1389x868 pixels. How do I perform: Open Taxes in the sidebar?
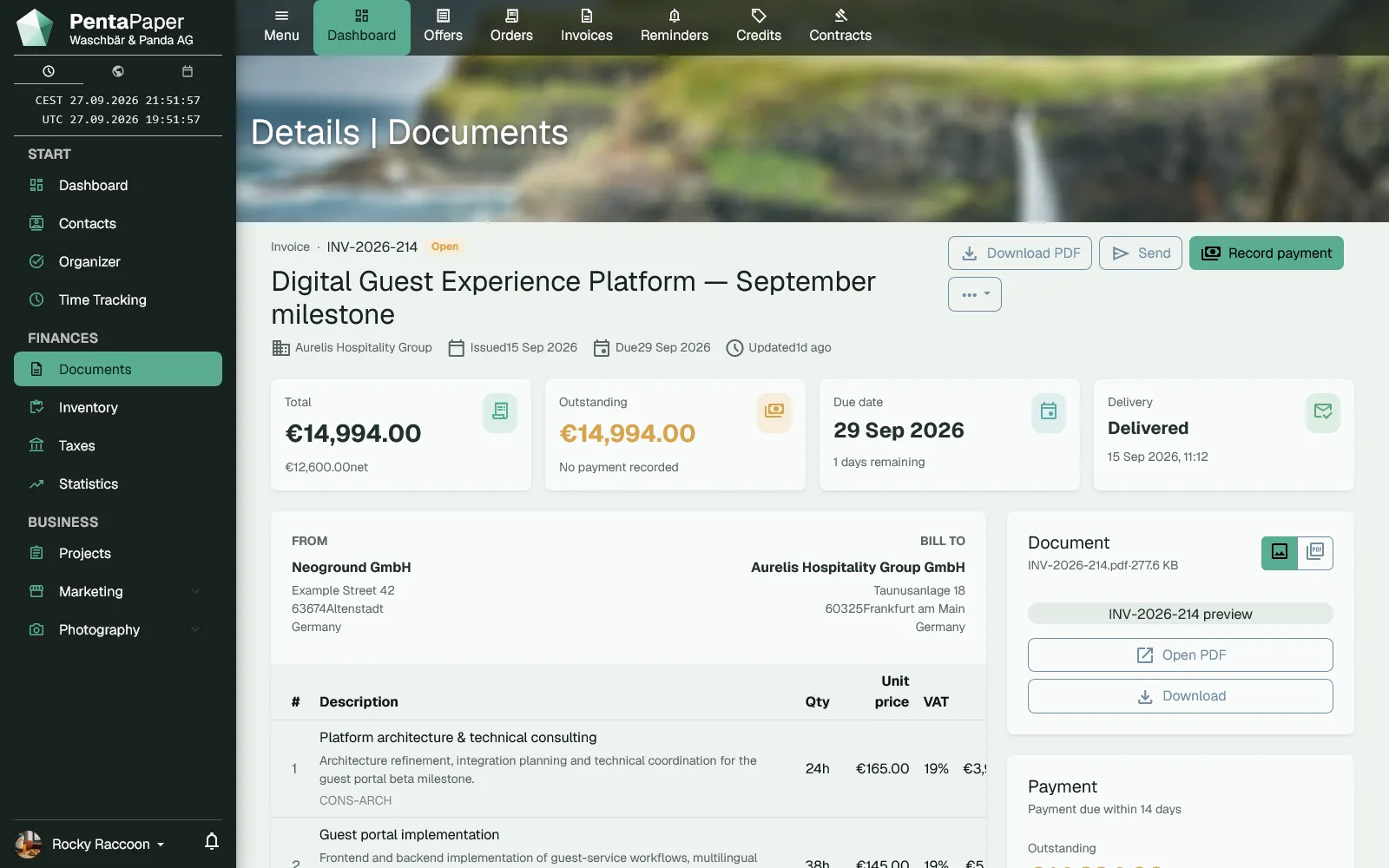[118, 445]
